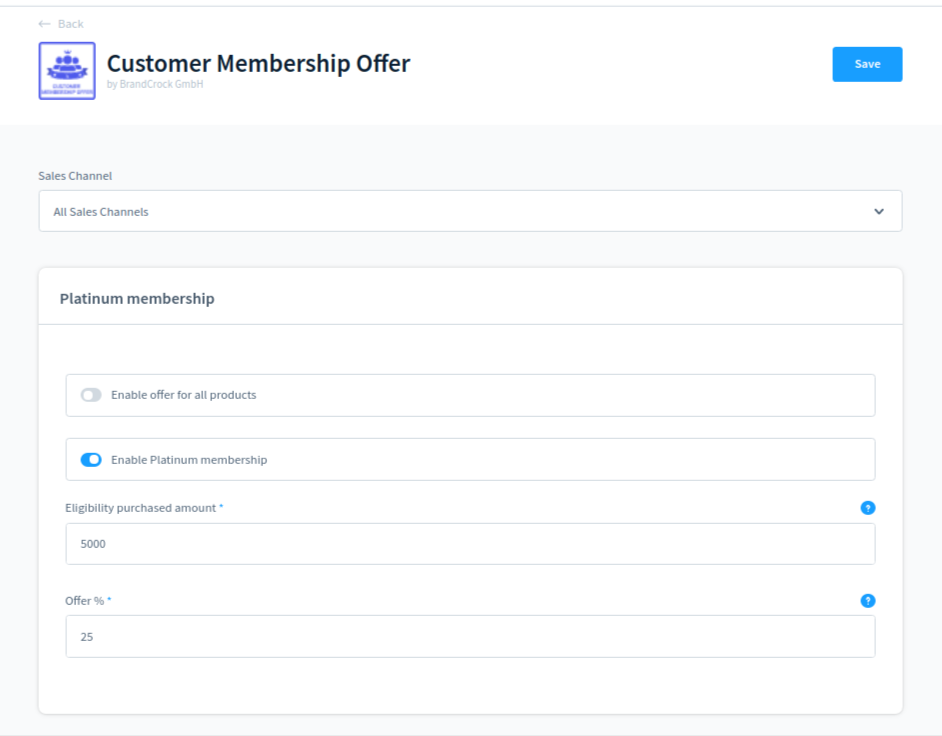Click the Sales Channel label
Image resolution: width=942 pixels, height=736 pixels.
point(75,176)
